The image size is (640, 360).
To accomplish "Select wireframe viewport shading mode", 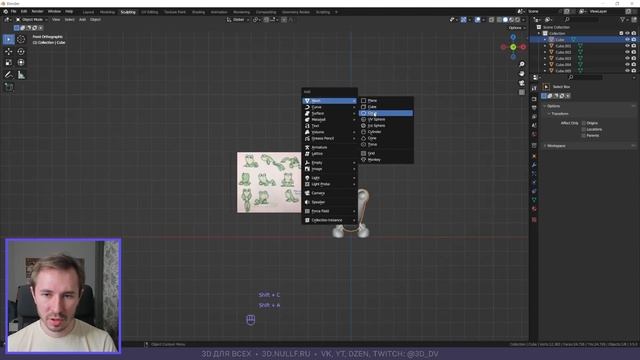I will pos(500,20).
